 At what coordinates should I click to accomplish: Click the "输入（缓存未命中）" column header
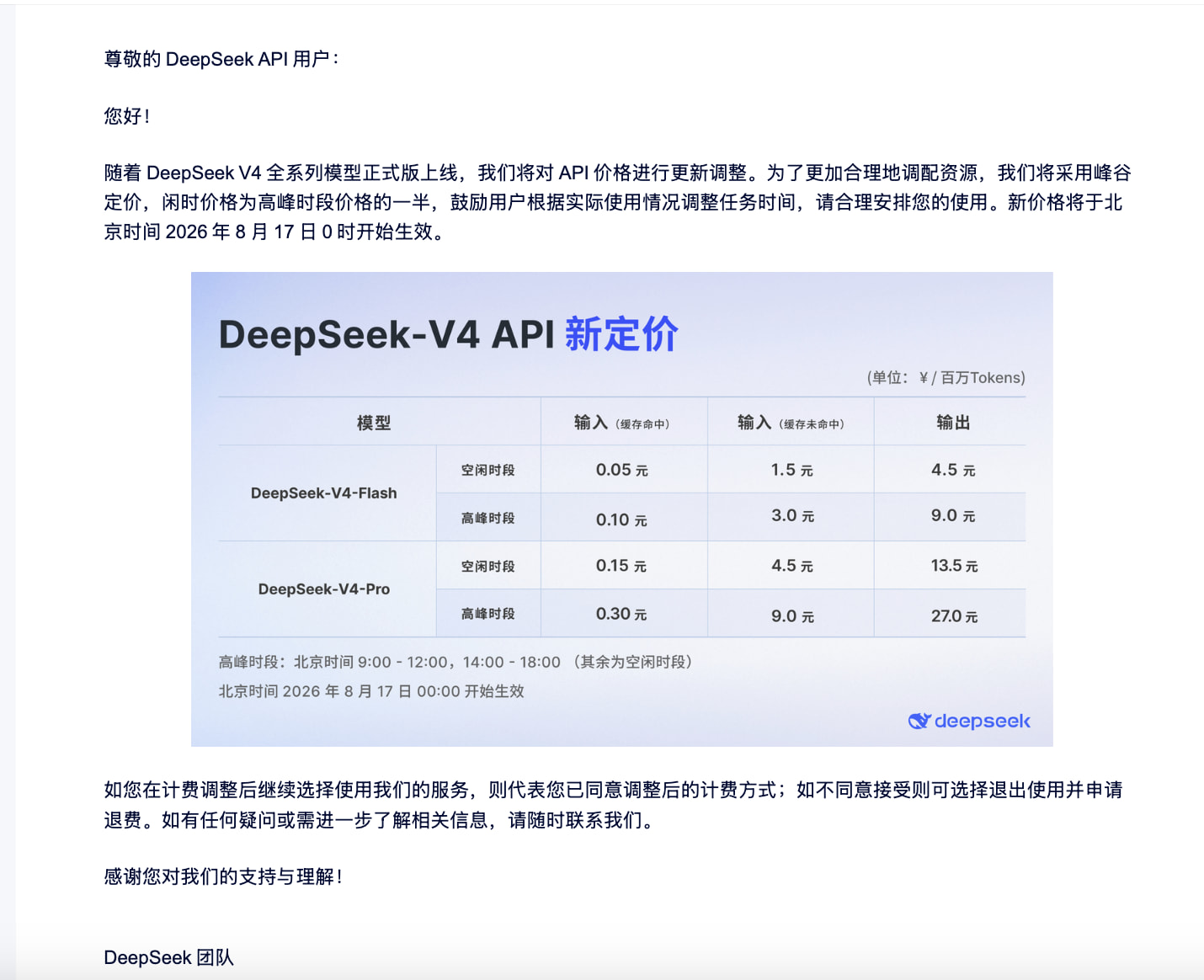coord(791,423)
